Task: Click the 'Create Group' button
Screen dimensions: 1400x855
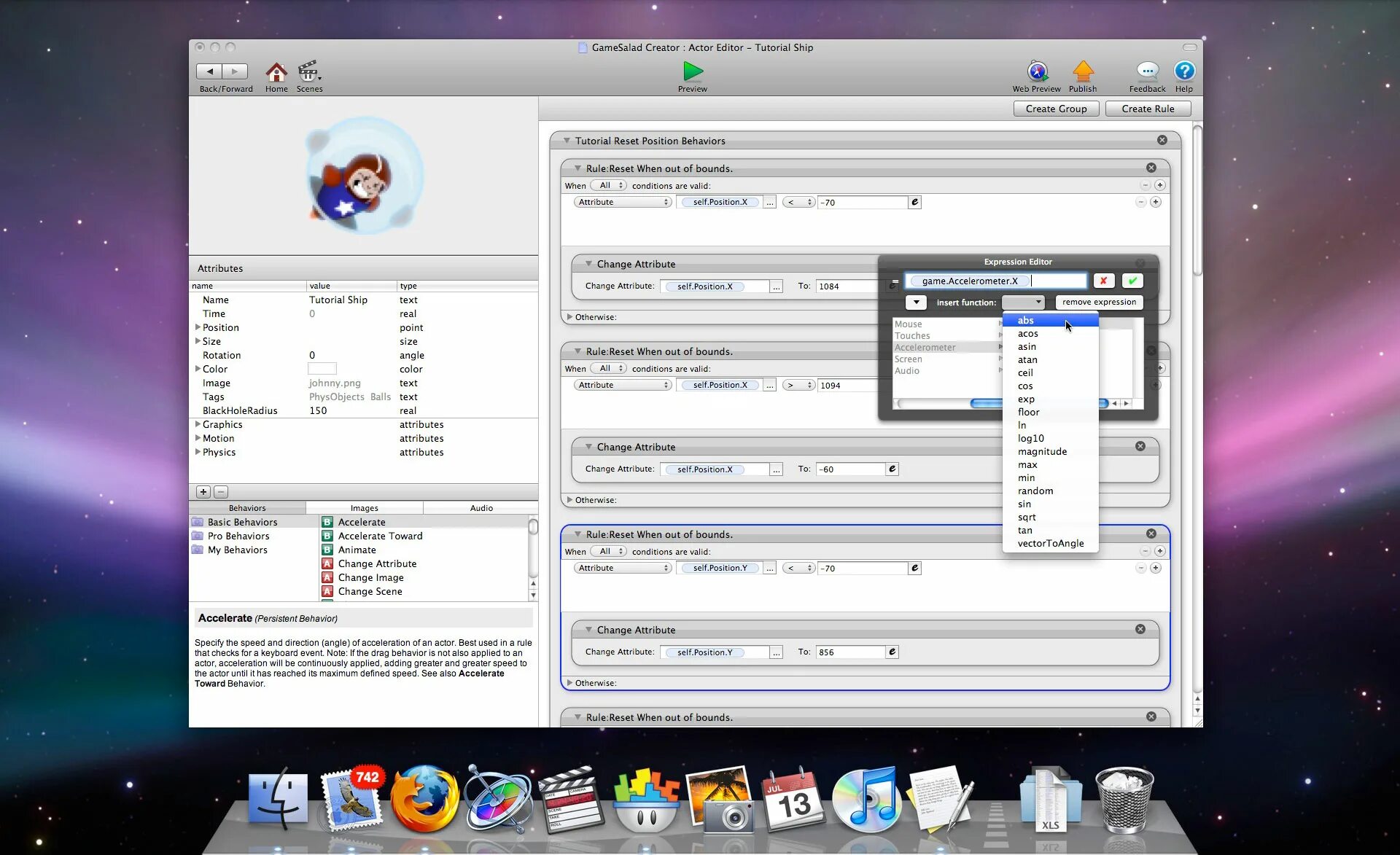Action: (x=1057, y=108)
